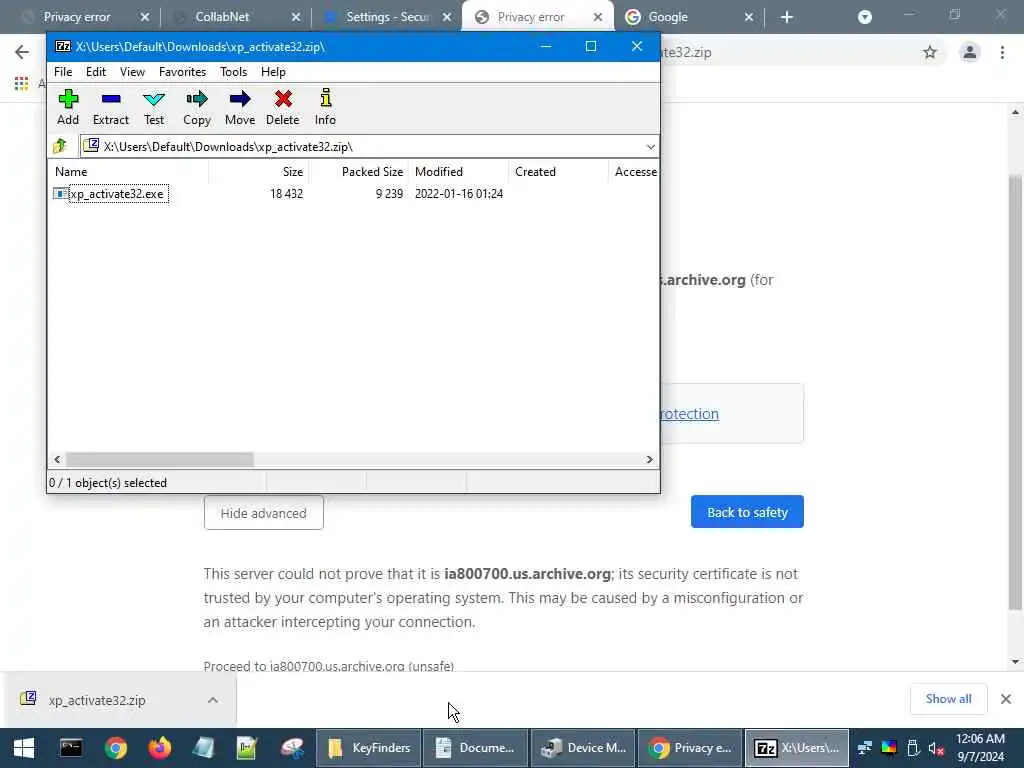
Task: Click Show all downloads
Action: pos(948,699)
